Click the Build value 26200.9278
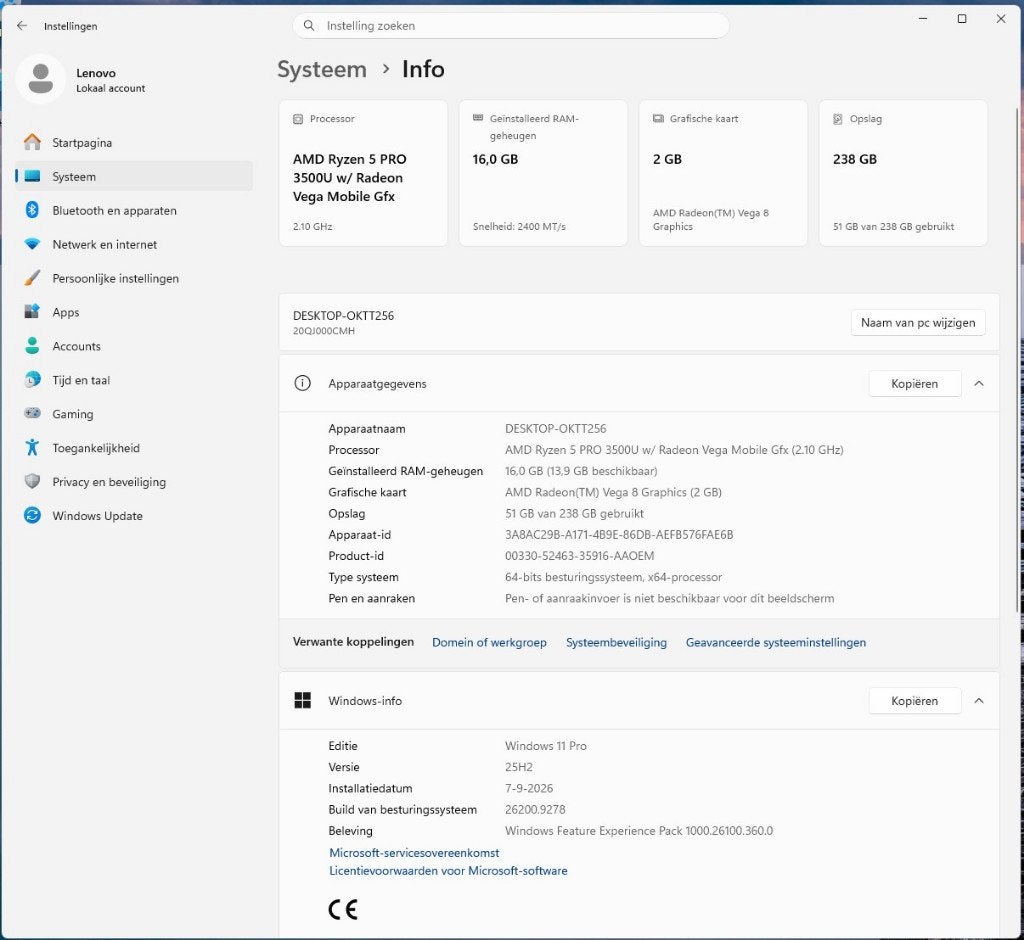The image size is (1024, 940). [535, 809]
